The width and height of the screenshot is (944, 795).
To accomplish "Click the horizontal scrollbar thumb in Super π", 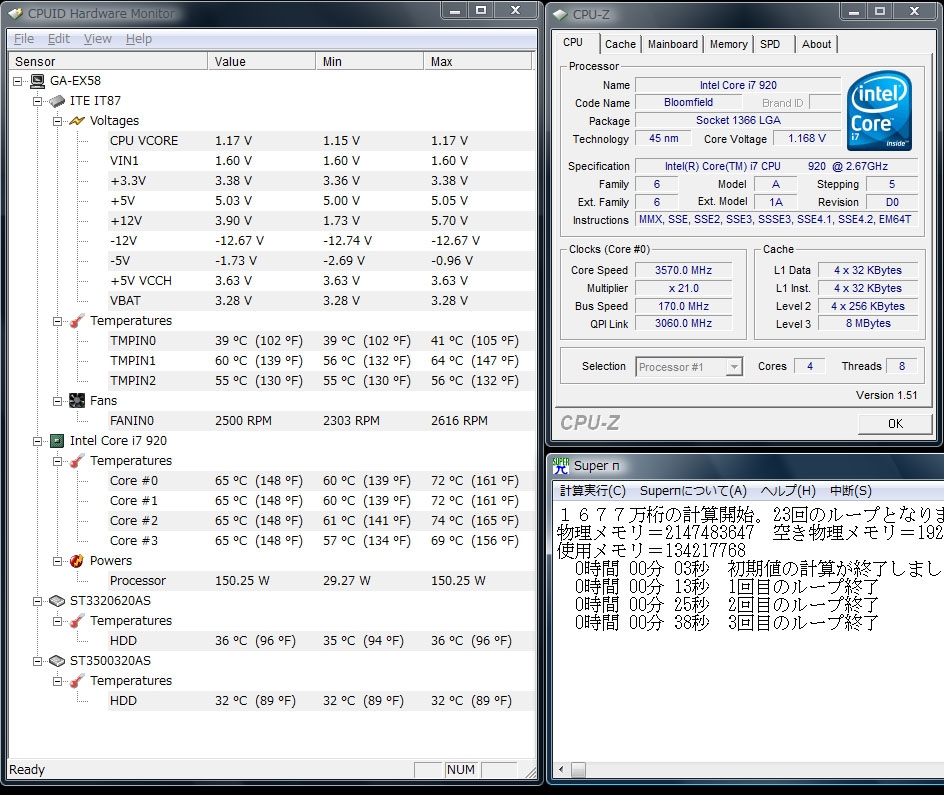I will (578, 770).
